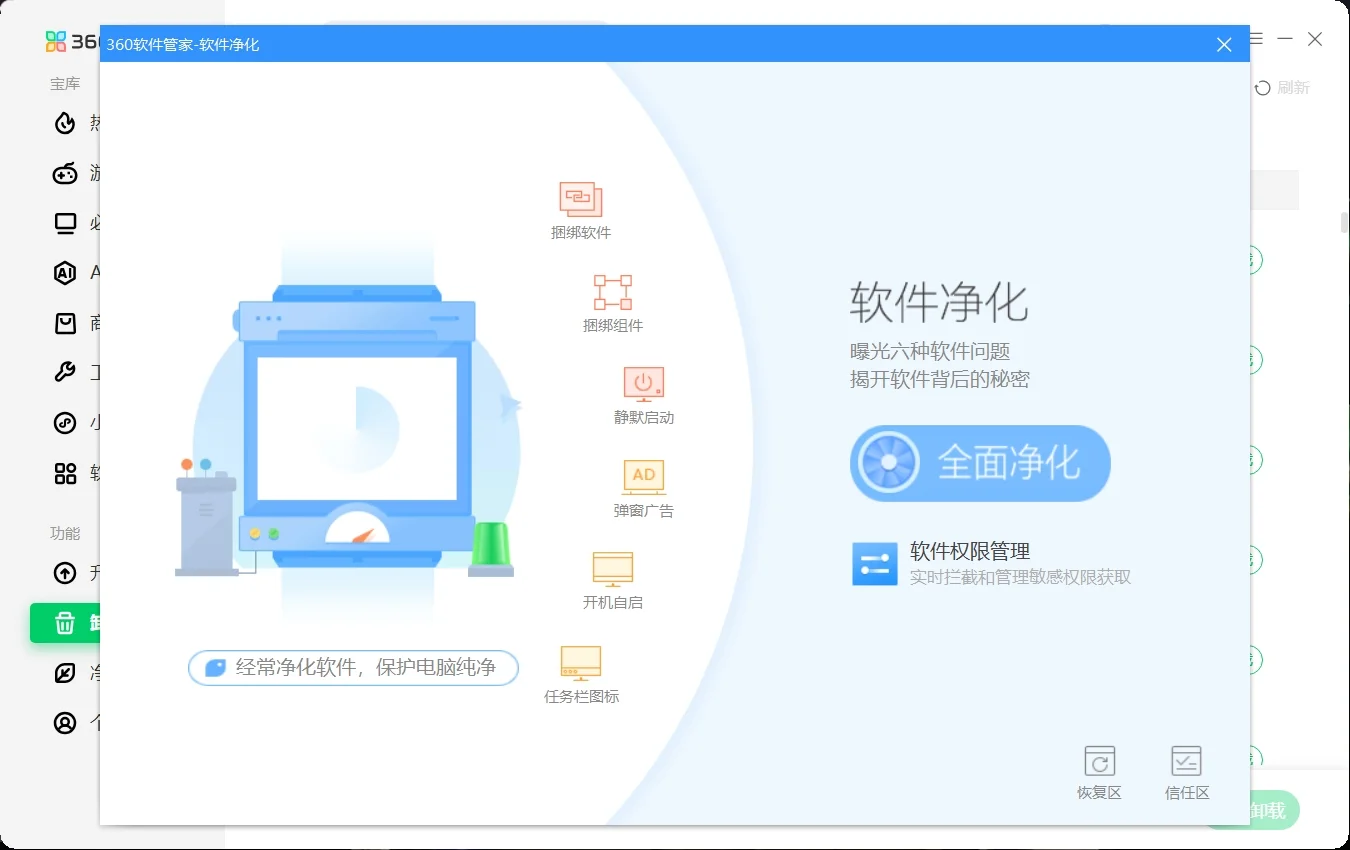1350x850 pixels.
Task: Click the blue 软件权限管理 permissions icon
Action: click(x=874, y=564)
